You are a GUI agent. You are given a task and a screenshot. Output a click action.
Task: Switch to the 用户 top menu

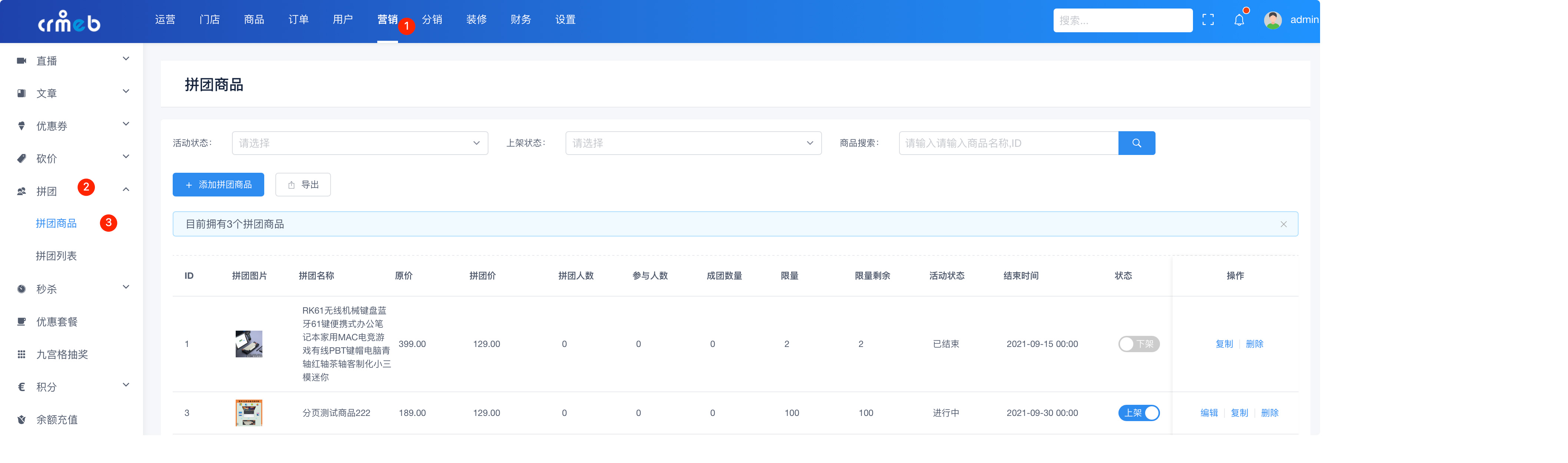pos(343,20)
